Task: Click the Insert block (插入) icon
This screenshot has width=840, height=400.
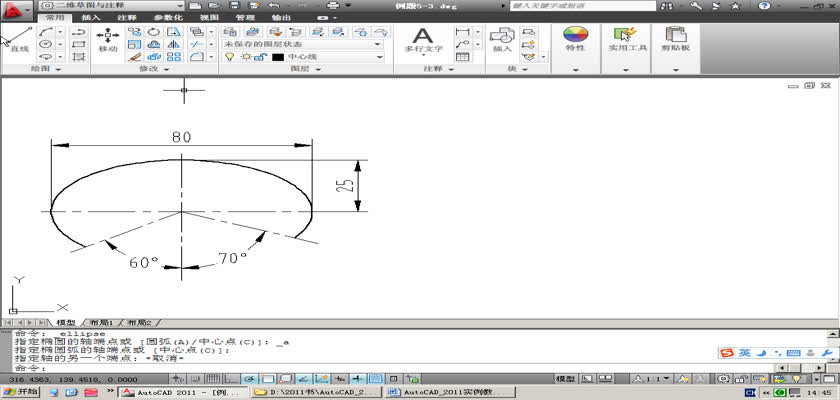Action: point(502,40)
